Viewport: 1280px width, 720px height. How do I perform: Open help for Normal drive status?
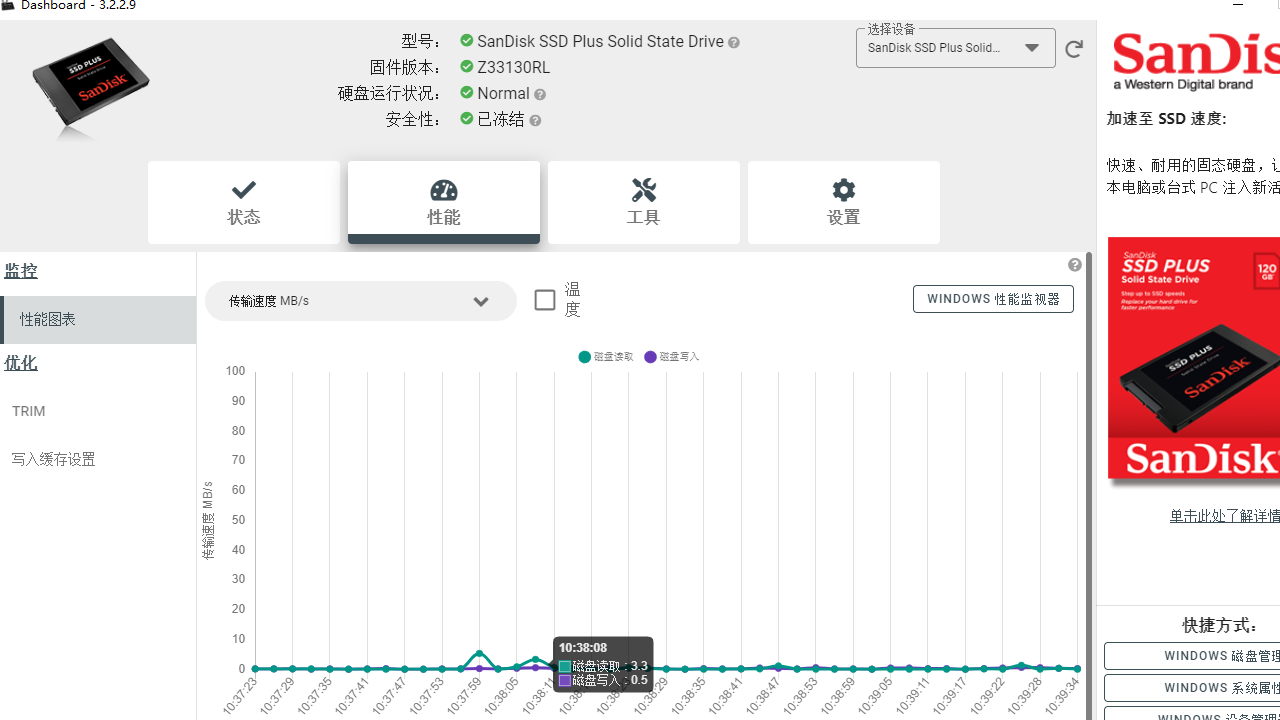(x=540, y=93)
